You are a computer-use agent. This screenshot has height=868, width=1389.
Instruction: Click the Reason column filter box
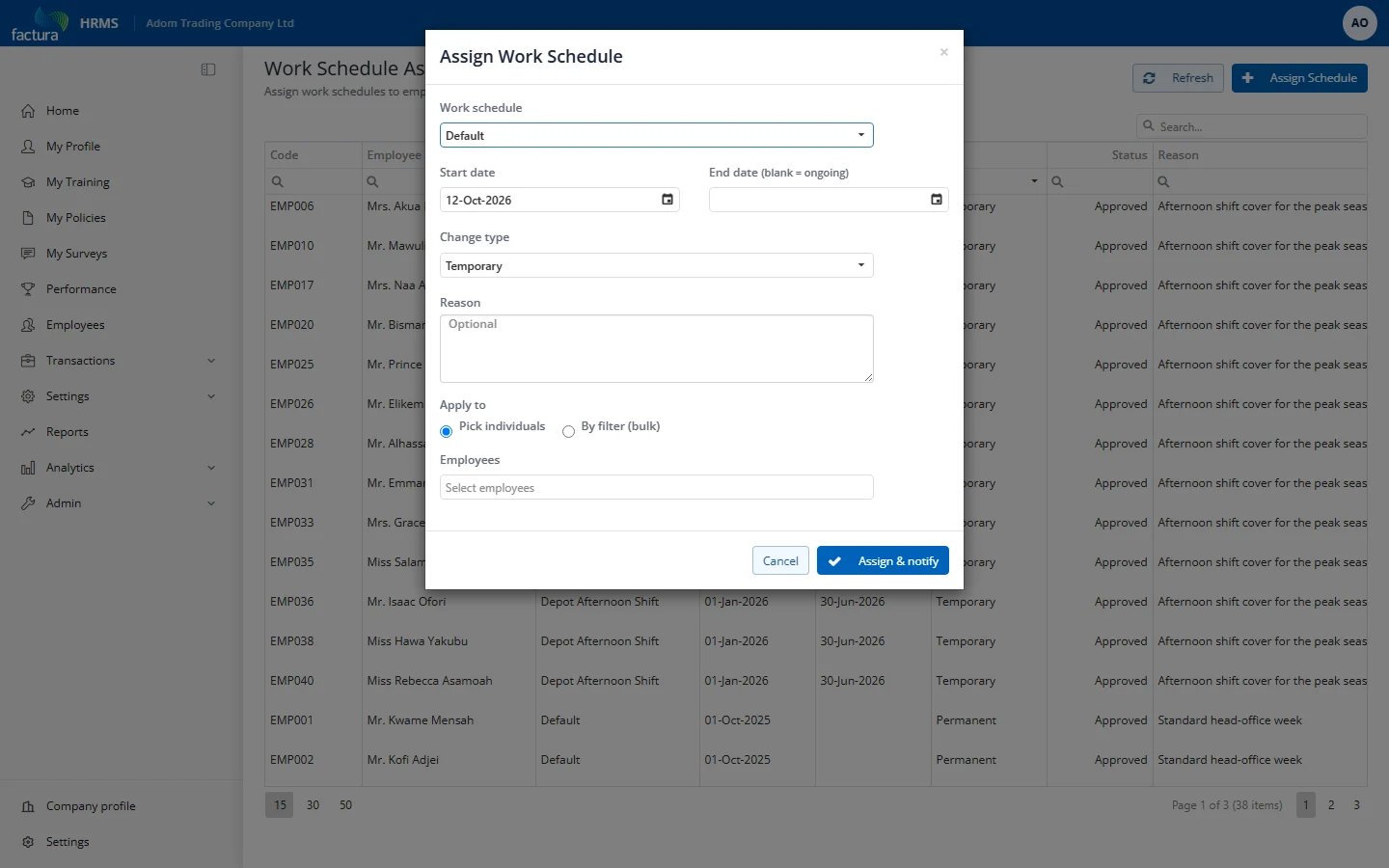[1260, 181]
